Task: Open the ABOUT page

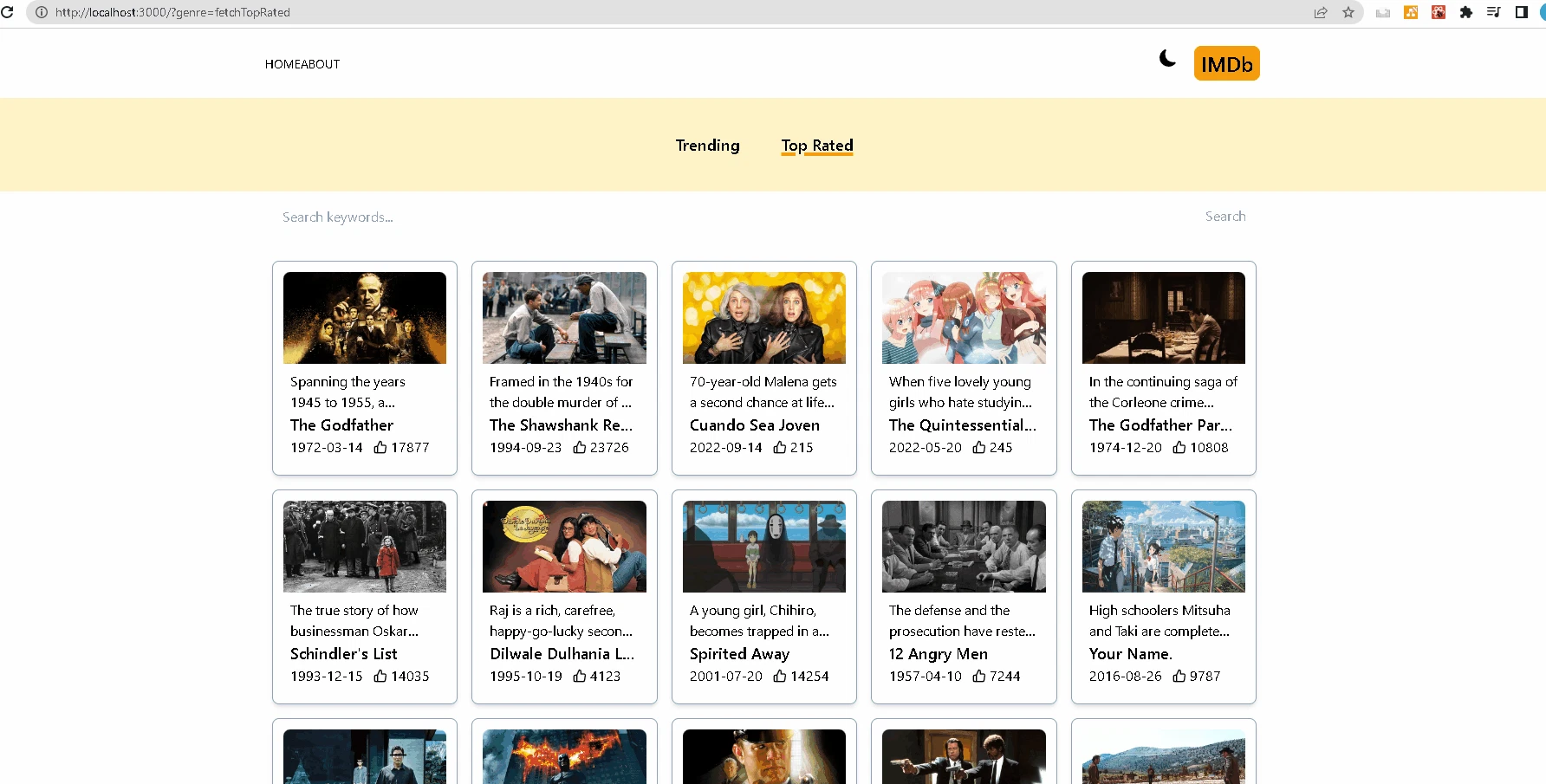Action: click(321, 64)
